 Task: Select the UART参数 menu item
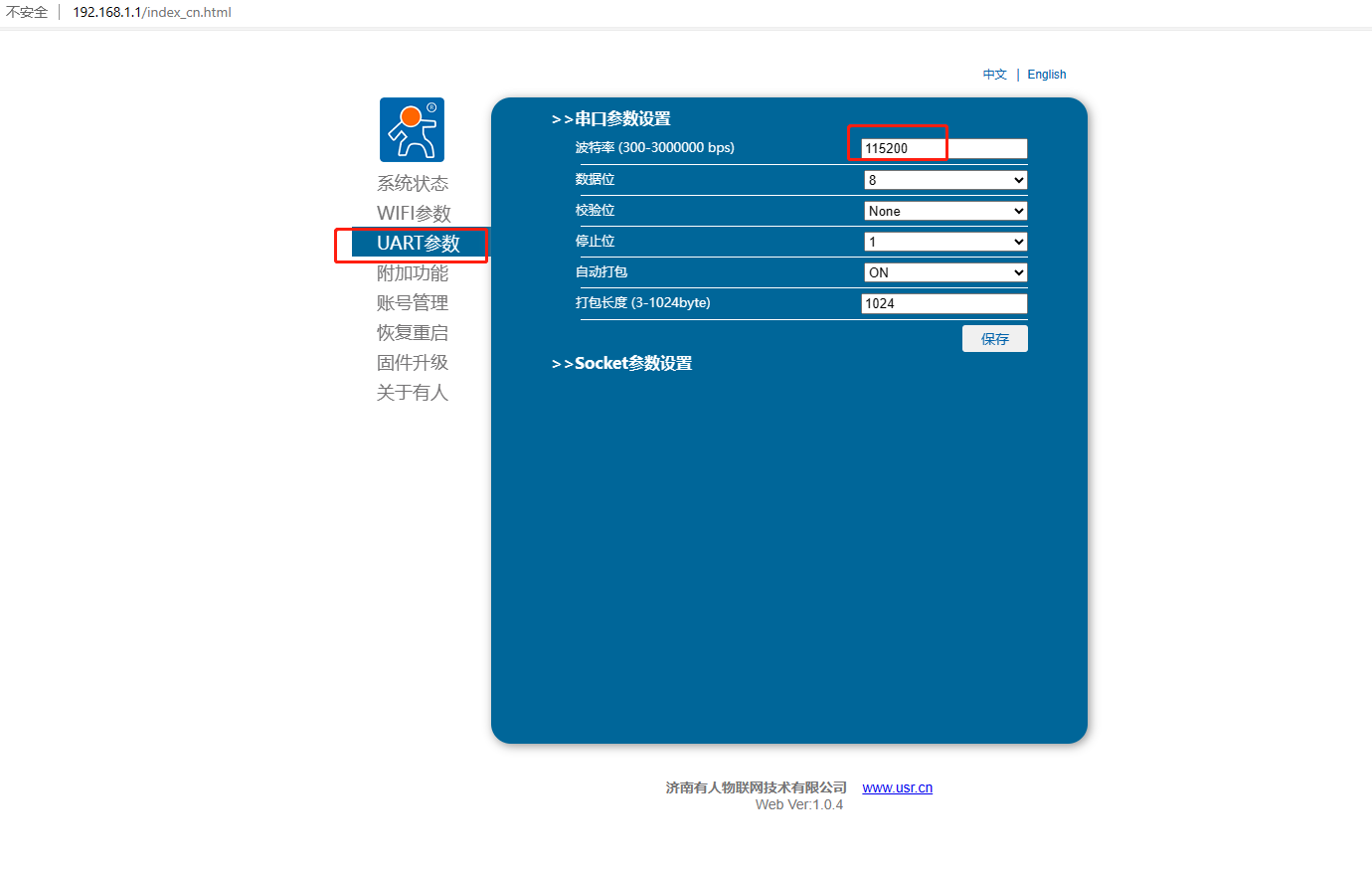(418, 244)
